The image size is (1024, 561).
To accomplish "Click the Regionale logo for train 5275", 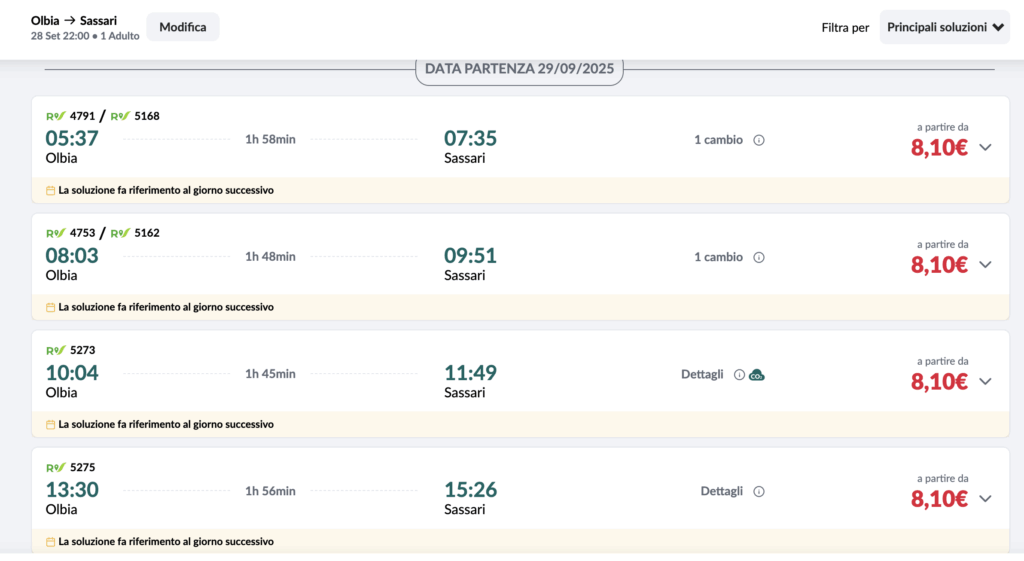I will click(56, 468).
